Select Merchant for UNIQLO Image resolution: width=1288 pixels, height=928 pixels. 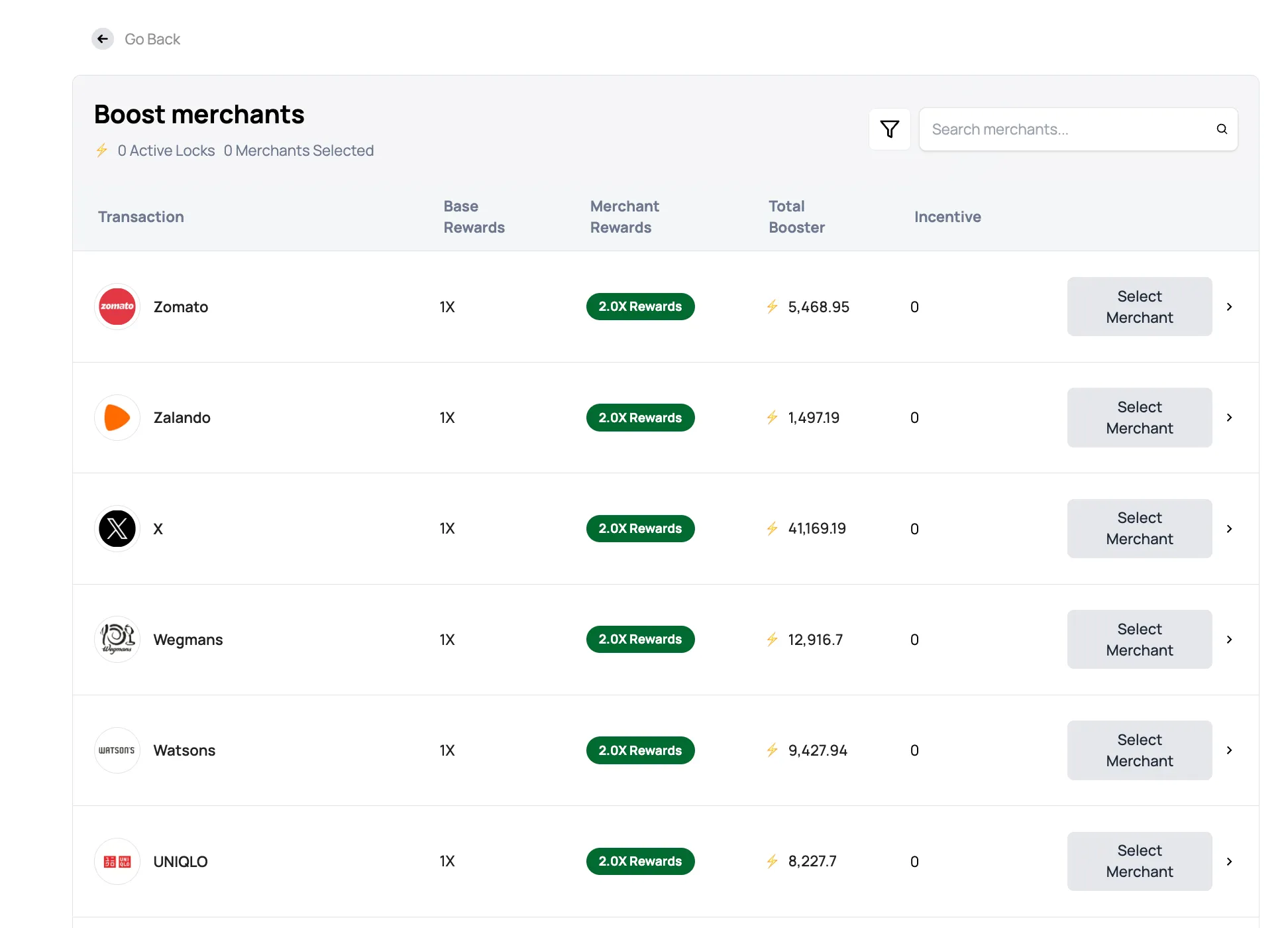tap(1139, 861)
